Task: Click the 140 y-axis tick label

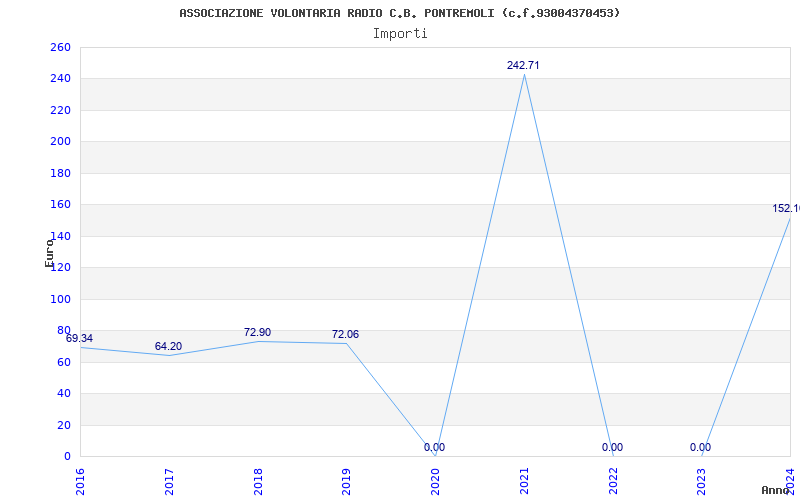Action: [x=60, y=236]
